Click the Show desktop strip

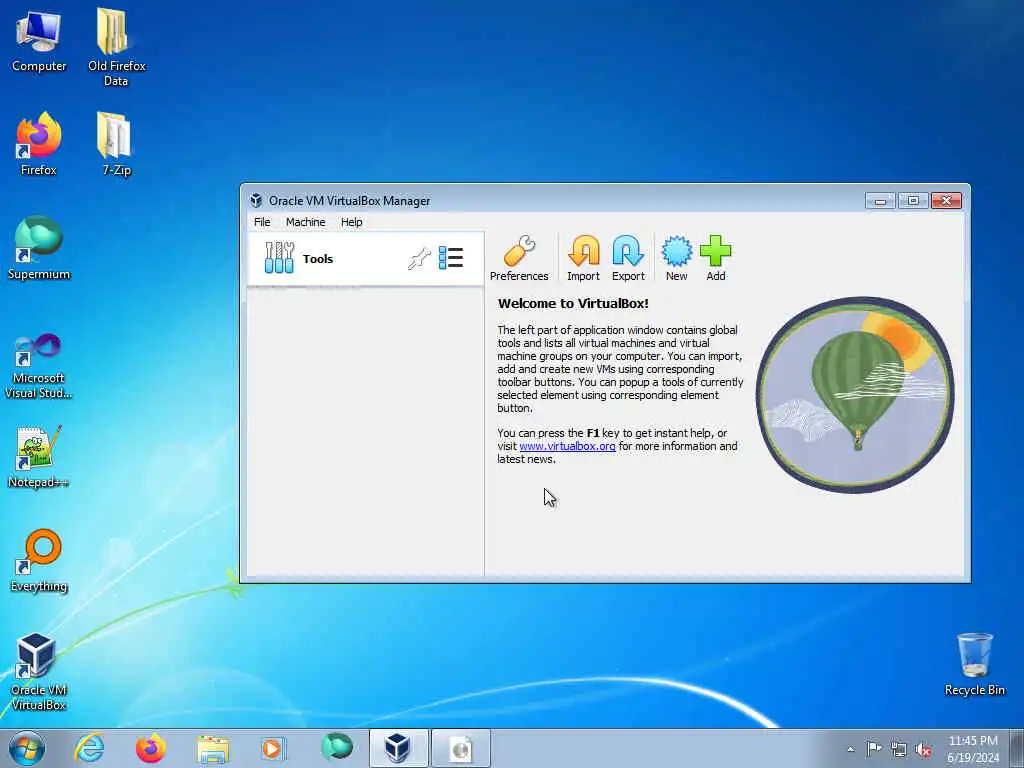click(1017, 748)
